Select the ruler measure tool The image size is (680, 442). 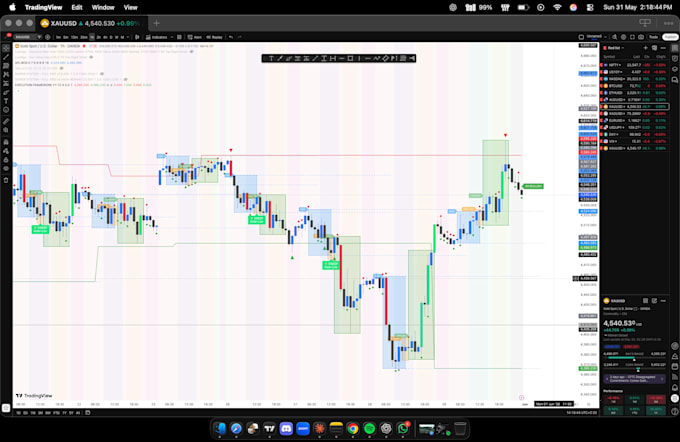coord(6,121)
